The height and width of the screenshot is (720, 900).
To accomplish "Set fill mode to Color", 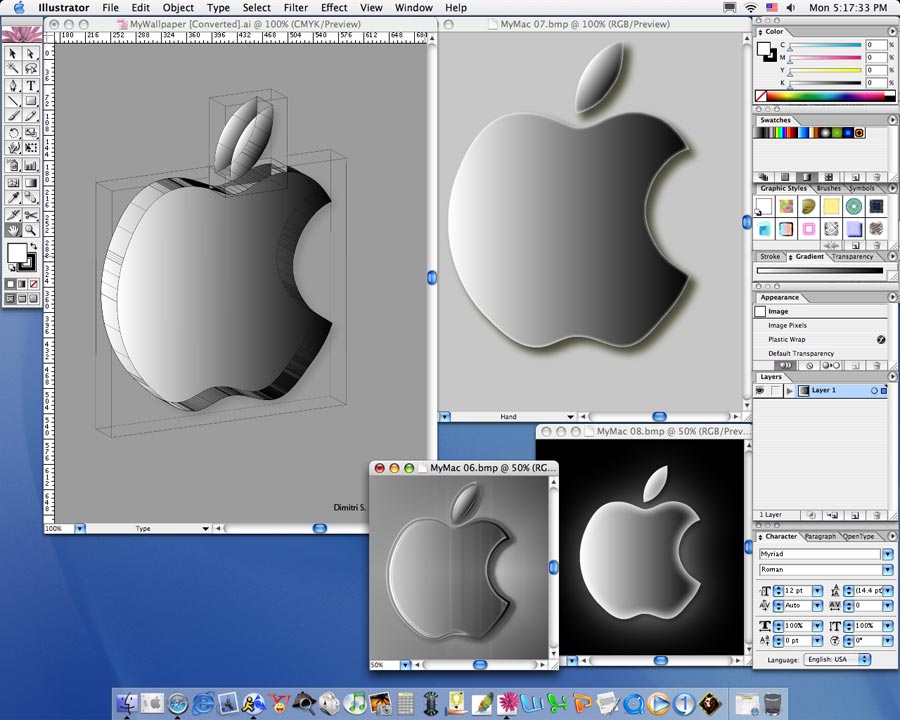I will 10,284.
